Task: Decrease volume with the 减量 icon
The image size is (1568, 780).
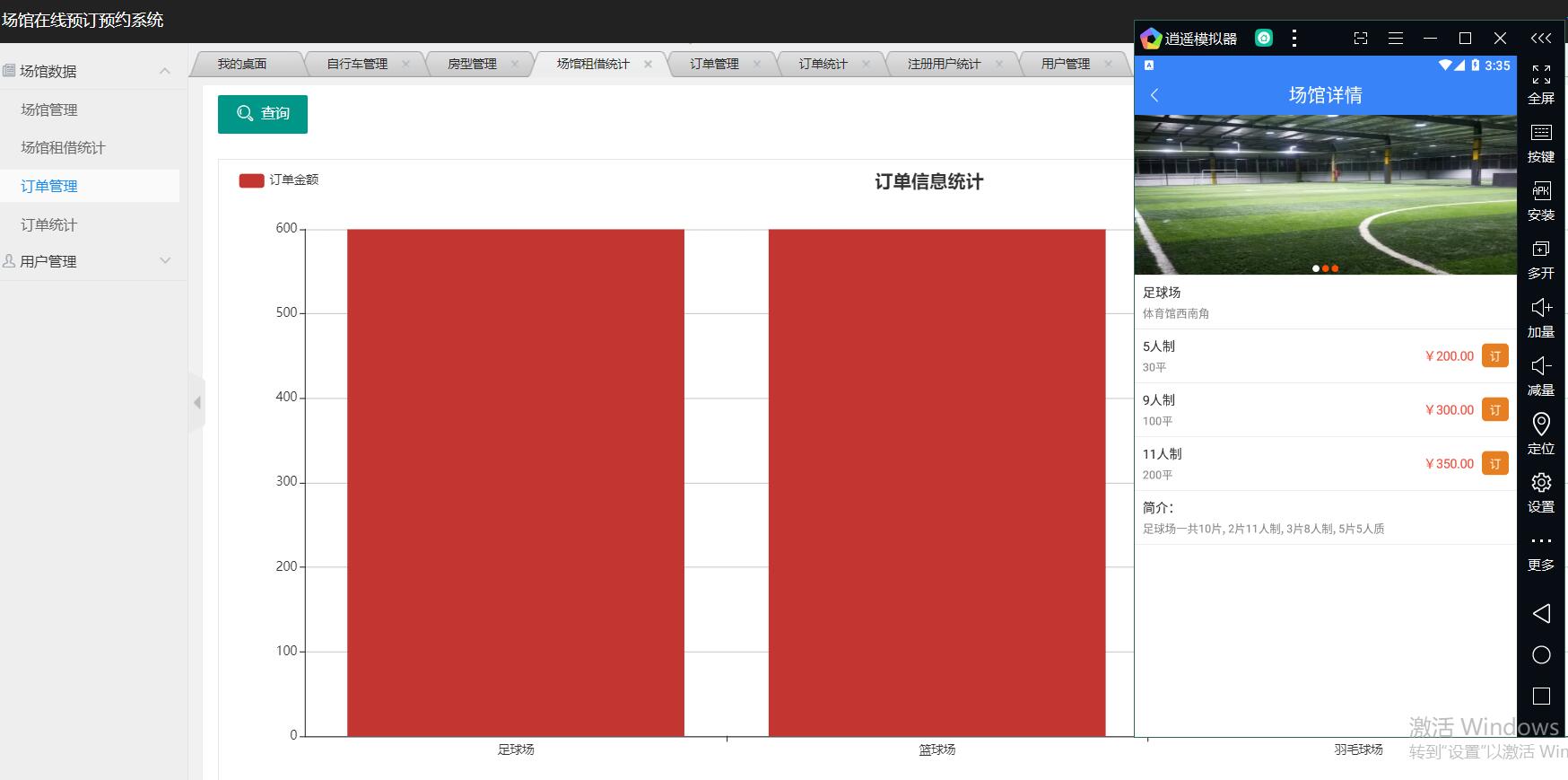Action: [1540, 366]
